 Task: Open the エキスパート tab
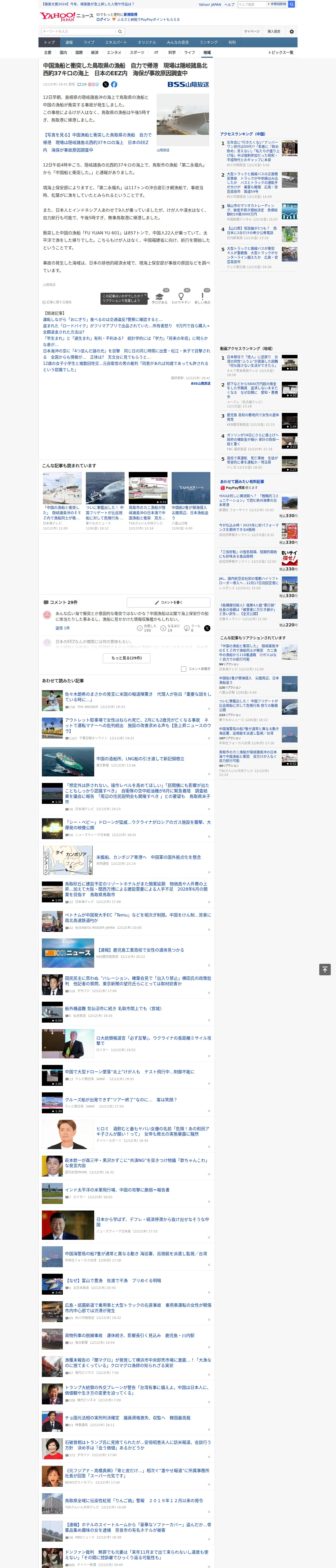click(x=116, y=43)
